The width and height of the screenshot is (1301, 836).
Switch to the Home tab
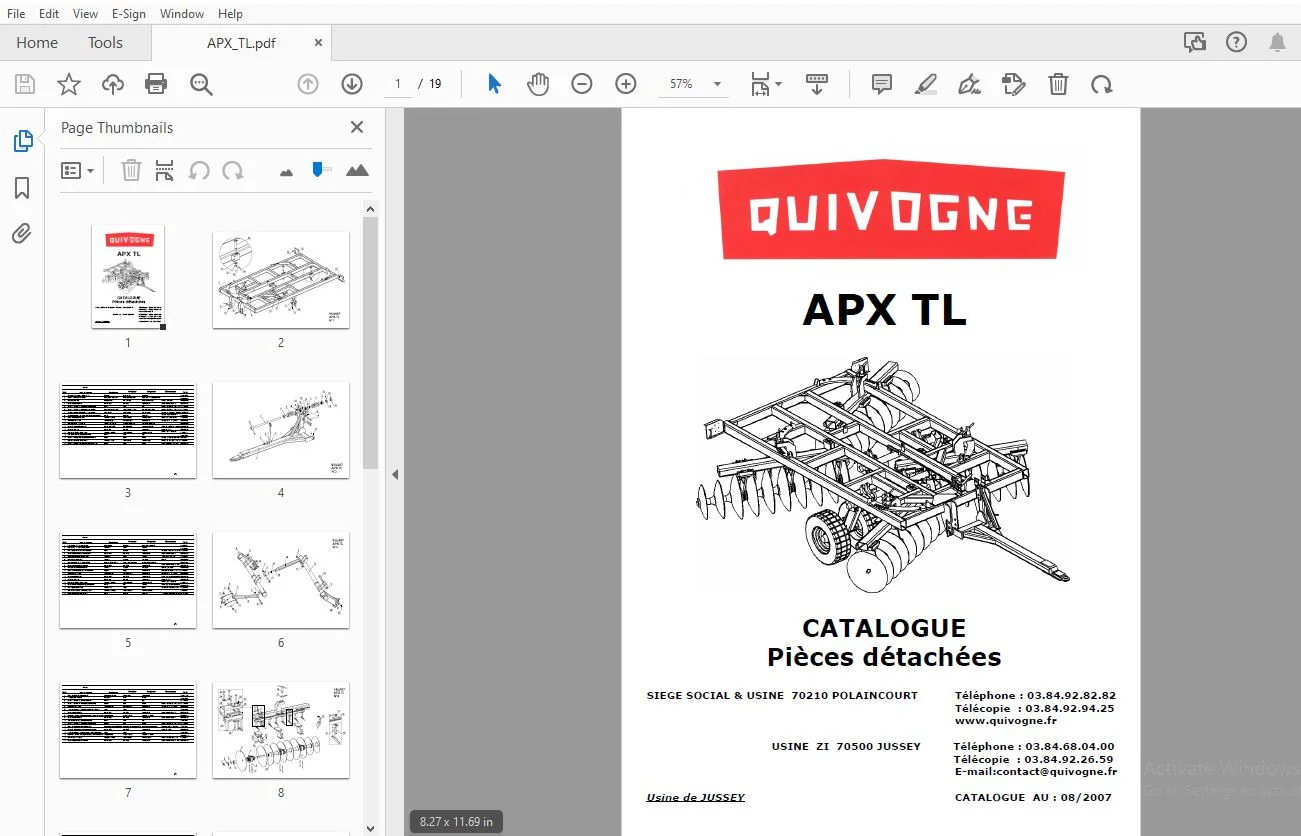pyautogui.click(x=37, y=43)
